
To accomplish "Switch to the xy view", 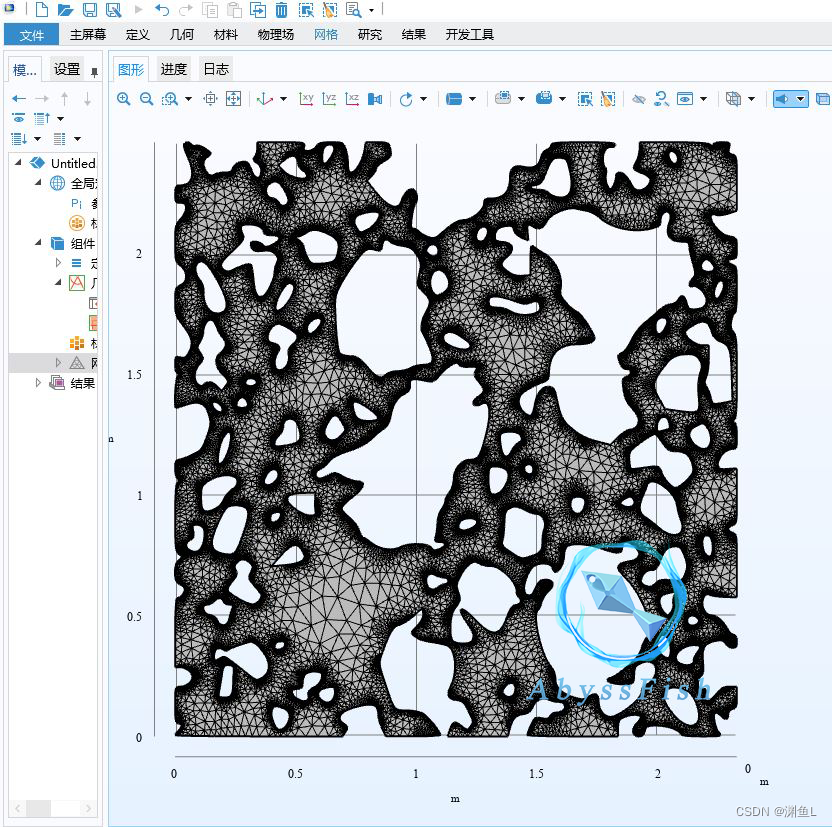I will (306, 99).
